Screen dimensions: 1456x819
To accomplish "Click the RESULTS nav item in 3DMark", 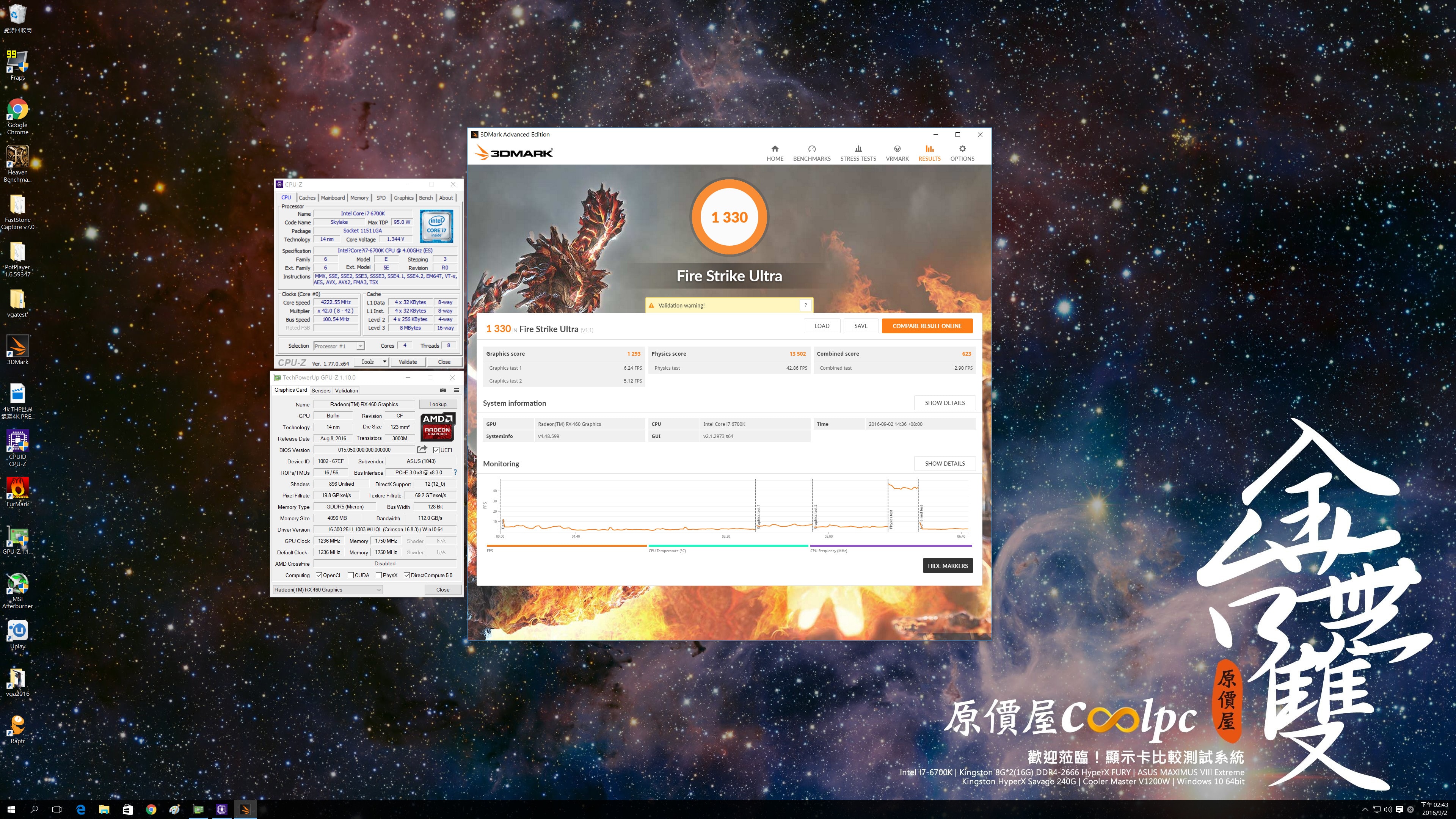I will tap(929, 153).
